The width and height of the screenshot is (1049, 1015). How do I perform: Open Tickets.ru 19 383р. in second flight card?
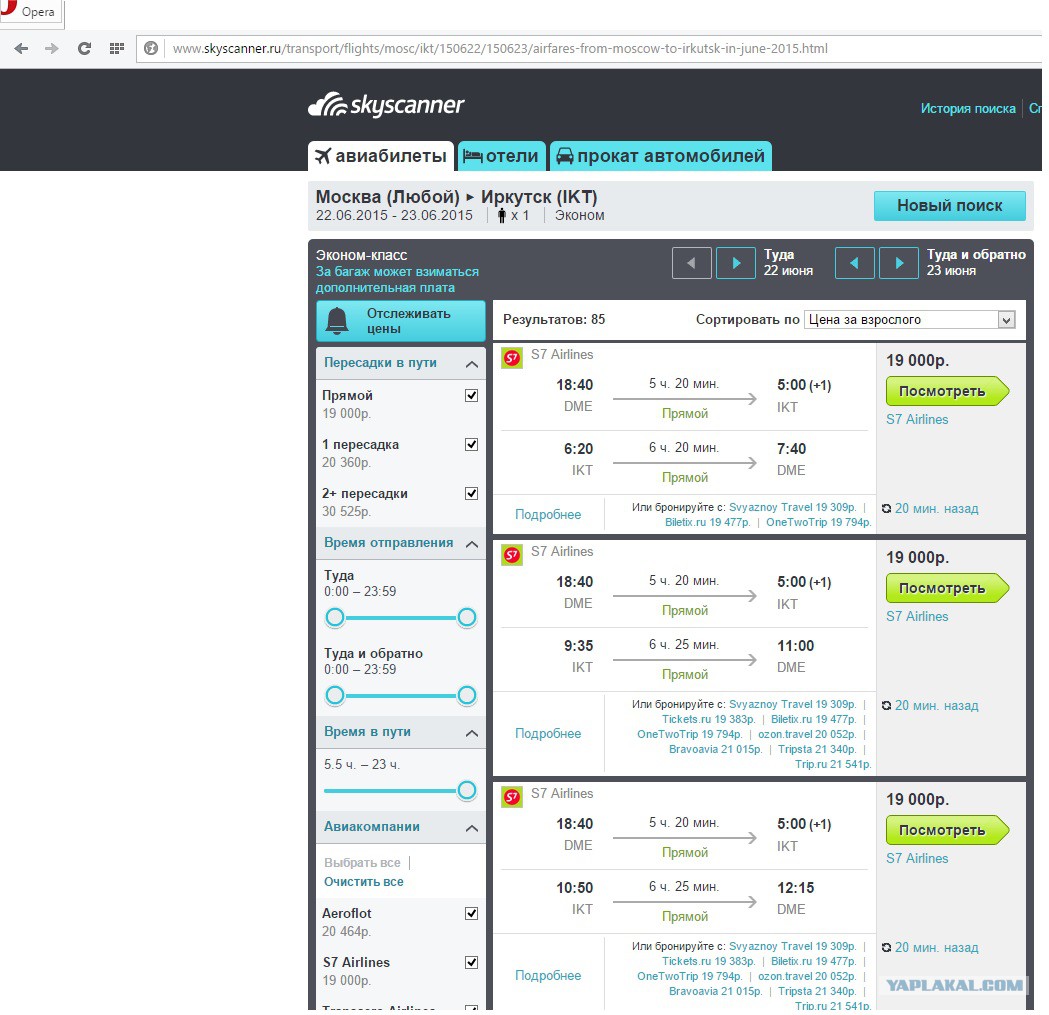(x=708, y=719)
